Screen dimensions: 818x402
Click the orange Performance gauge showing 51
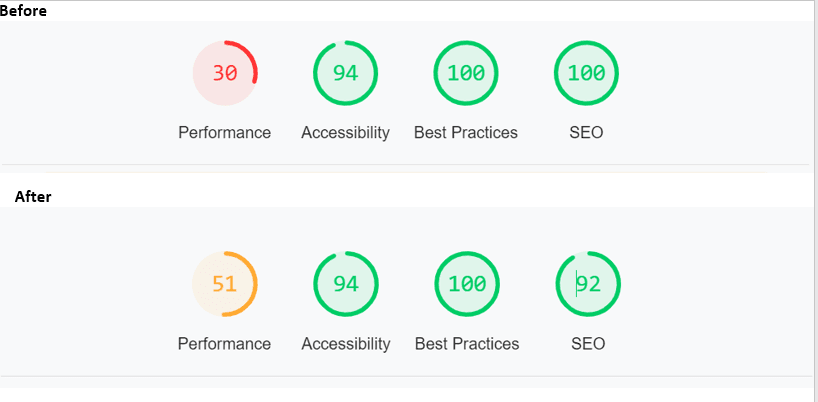point(224,284)
